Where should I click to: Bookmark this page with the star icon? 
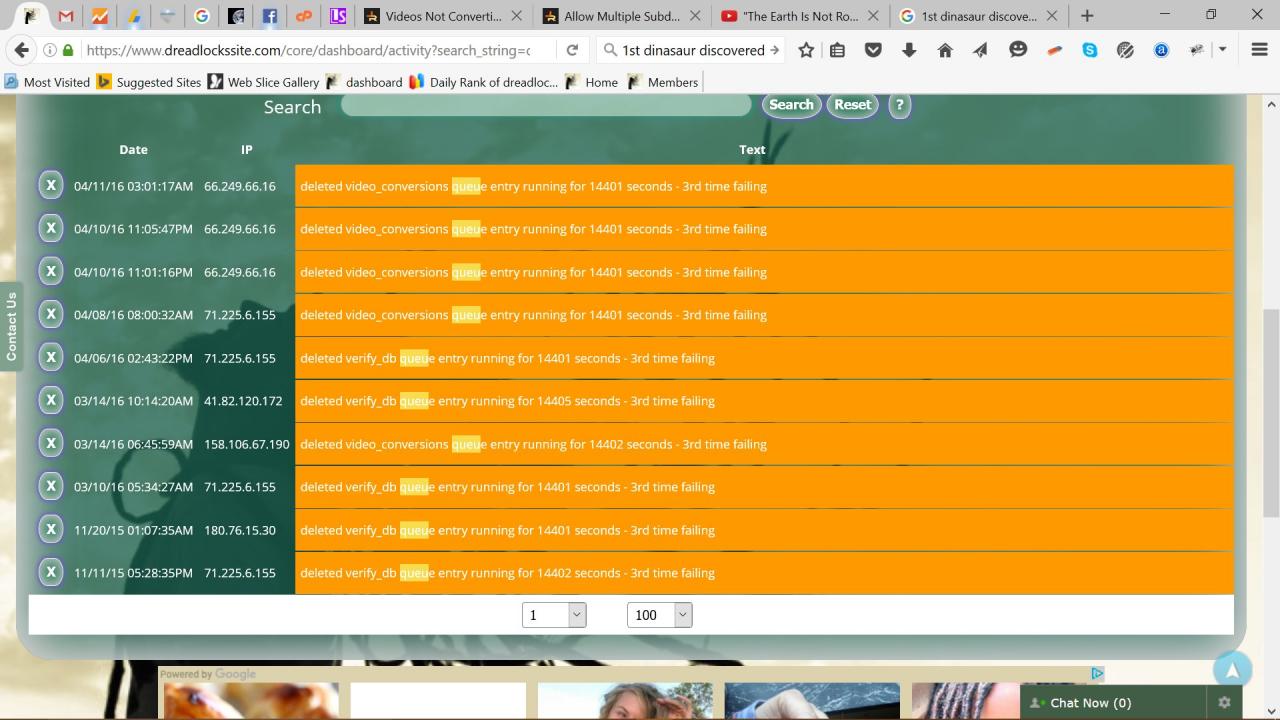pyautogui.click(x=806, y=50)
